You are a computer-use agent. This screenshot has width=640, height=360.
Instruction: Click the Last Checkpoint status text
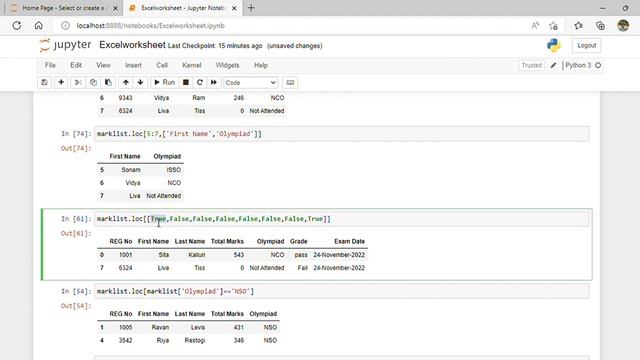coord(215,46)
